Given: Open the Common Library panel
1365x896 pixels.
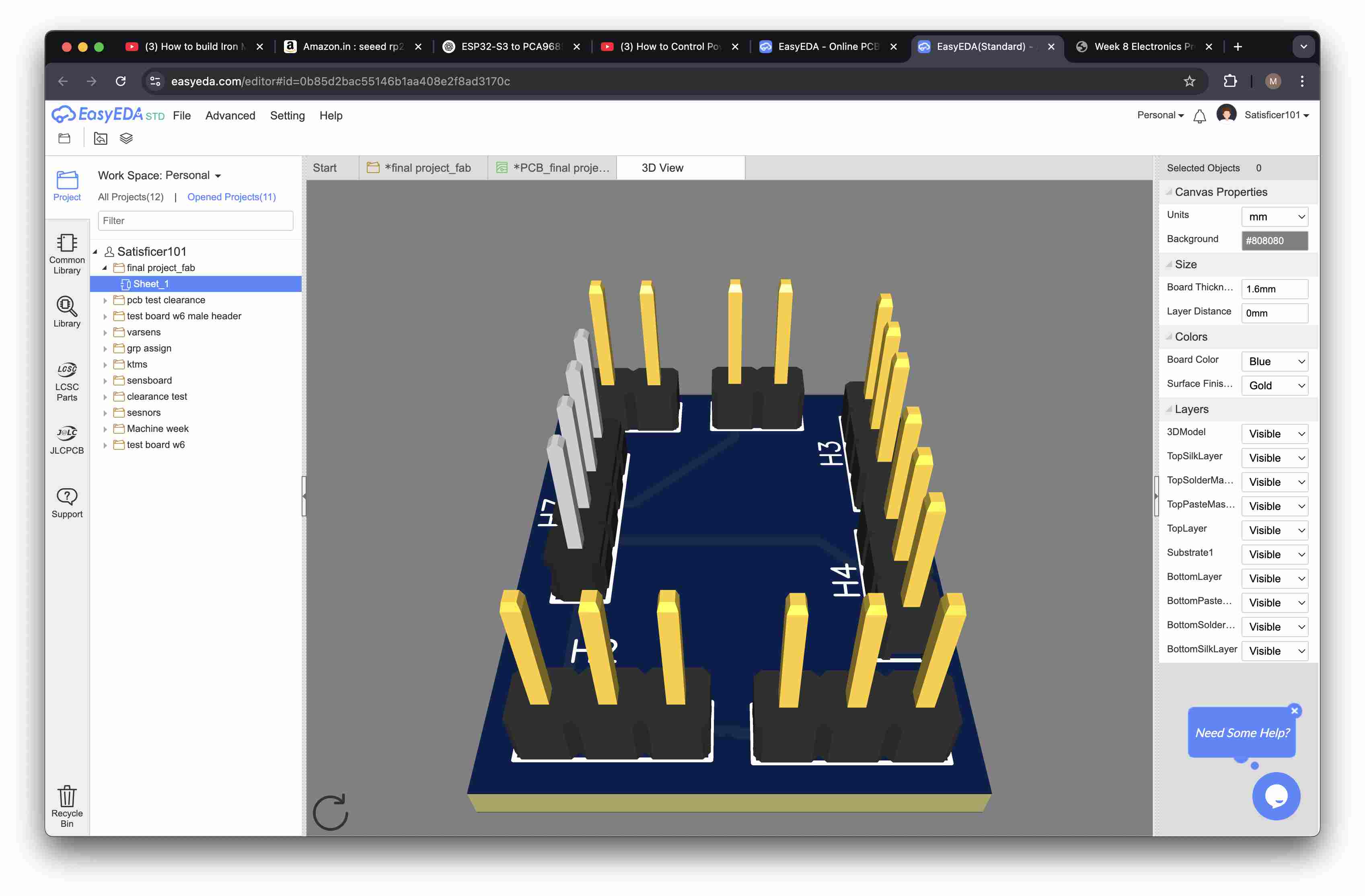Looking at the screenshot, I should [x=67, y=253].
